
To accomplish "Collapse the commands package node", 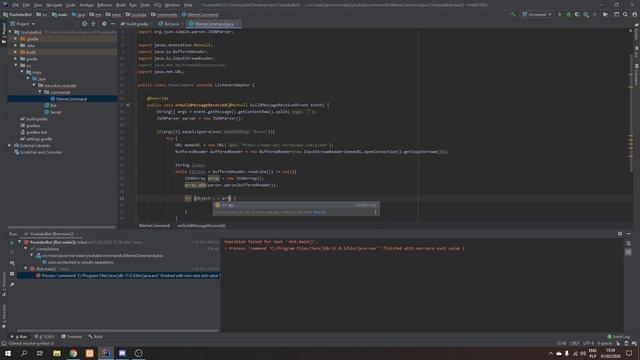I will (x=40, y=92).
